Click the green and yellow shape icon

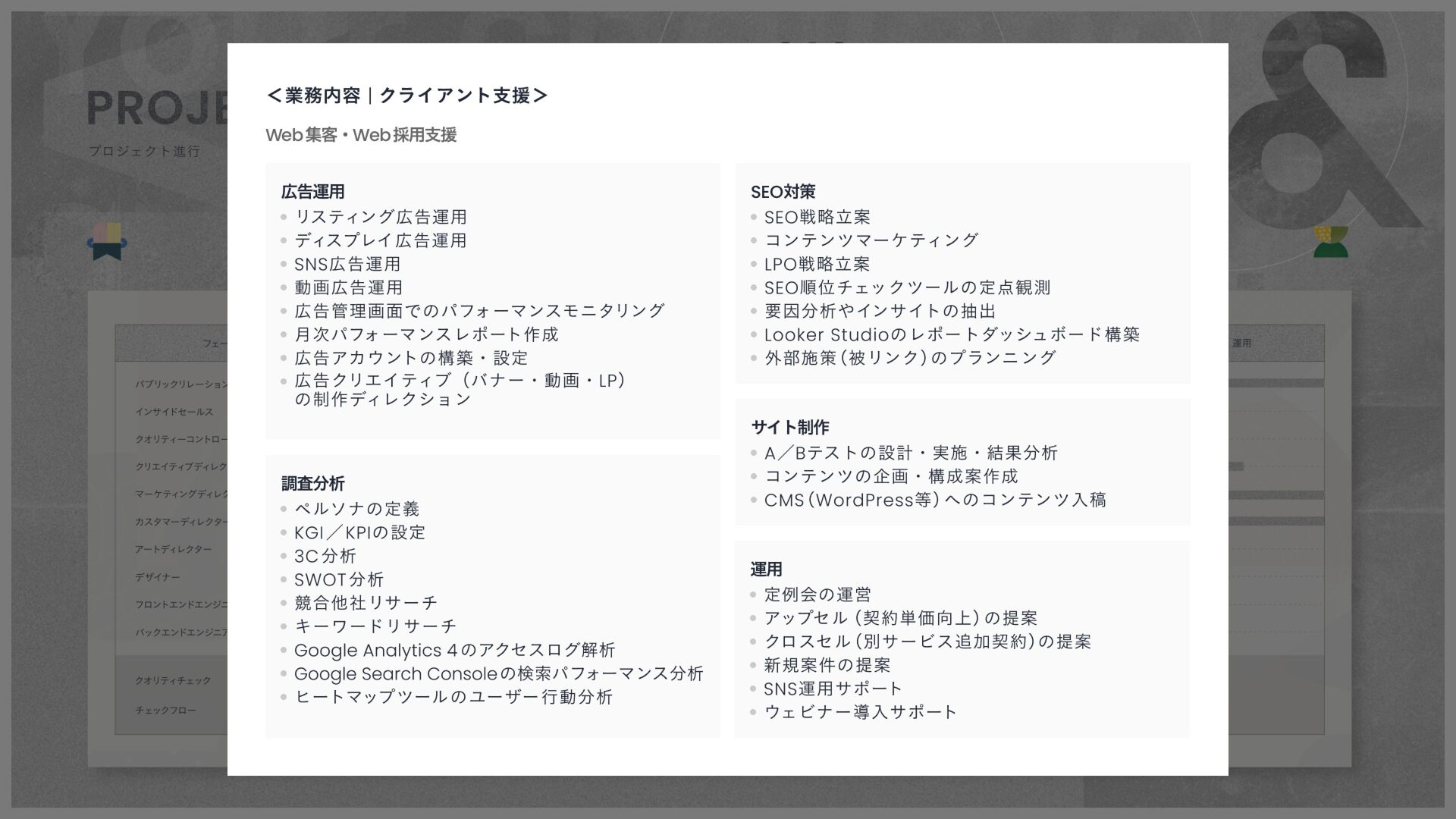pos(1331,242)
